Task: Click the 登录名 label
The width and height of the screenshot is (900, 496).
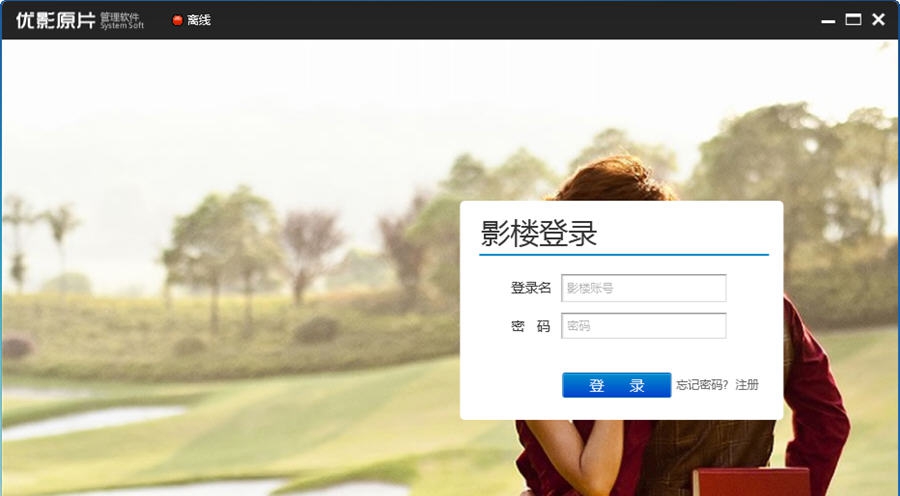Action: point(530,288)
